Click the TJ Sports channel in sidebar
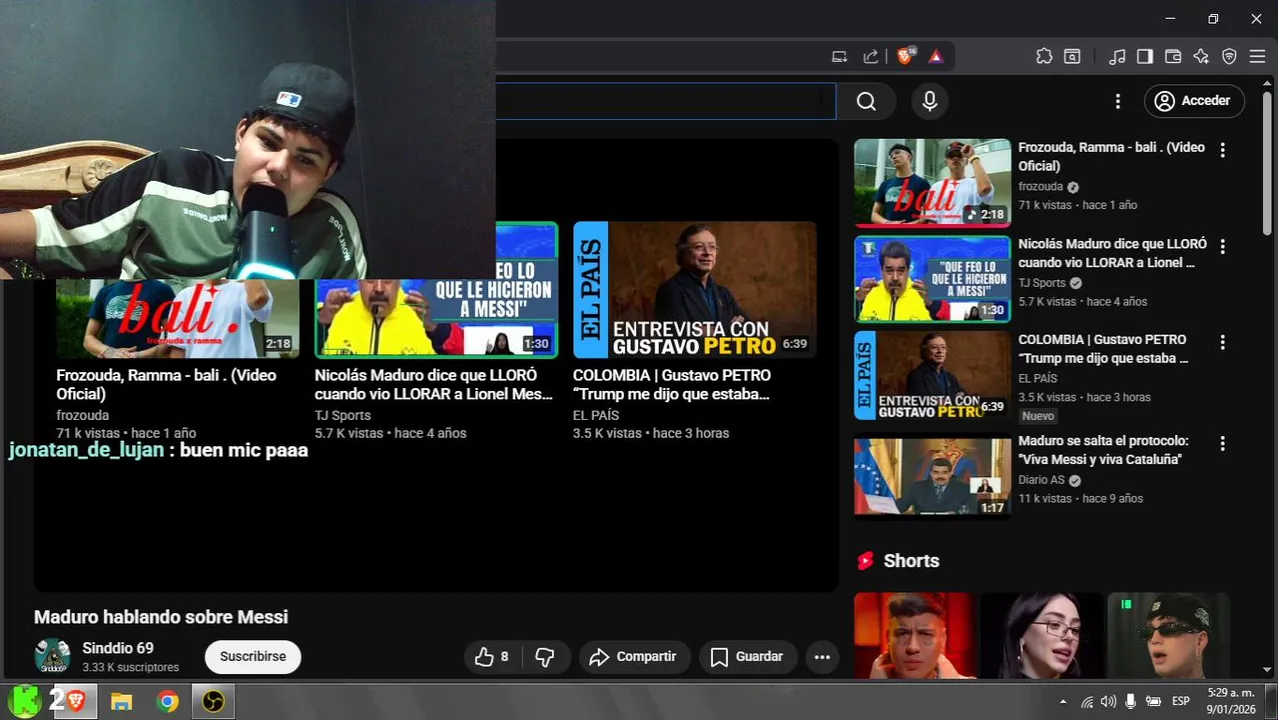The image size is (1278, 720). [x=1042, y=283]
